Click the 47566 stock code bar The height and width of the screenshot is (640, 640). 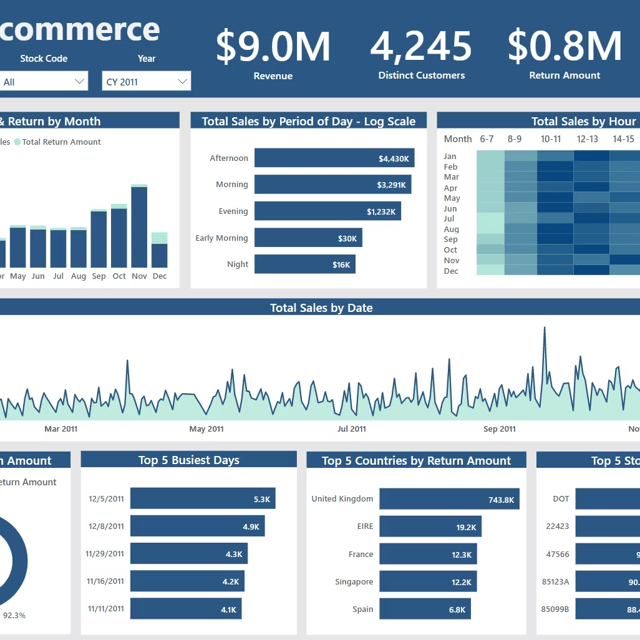click(x=607, y=554)
